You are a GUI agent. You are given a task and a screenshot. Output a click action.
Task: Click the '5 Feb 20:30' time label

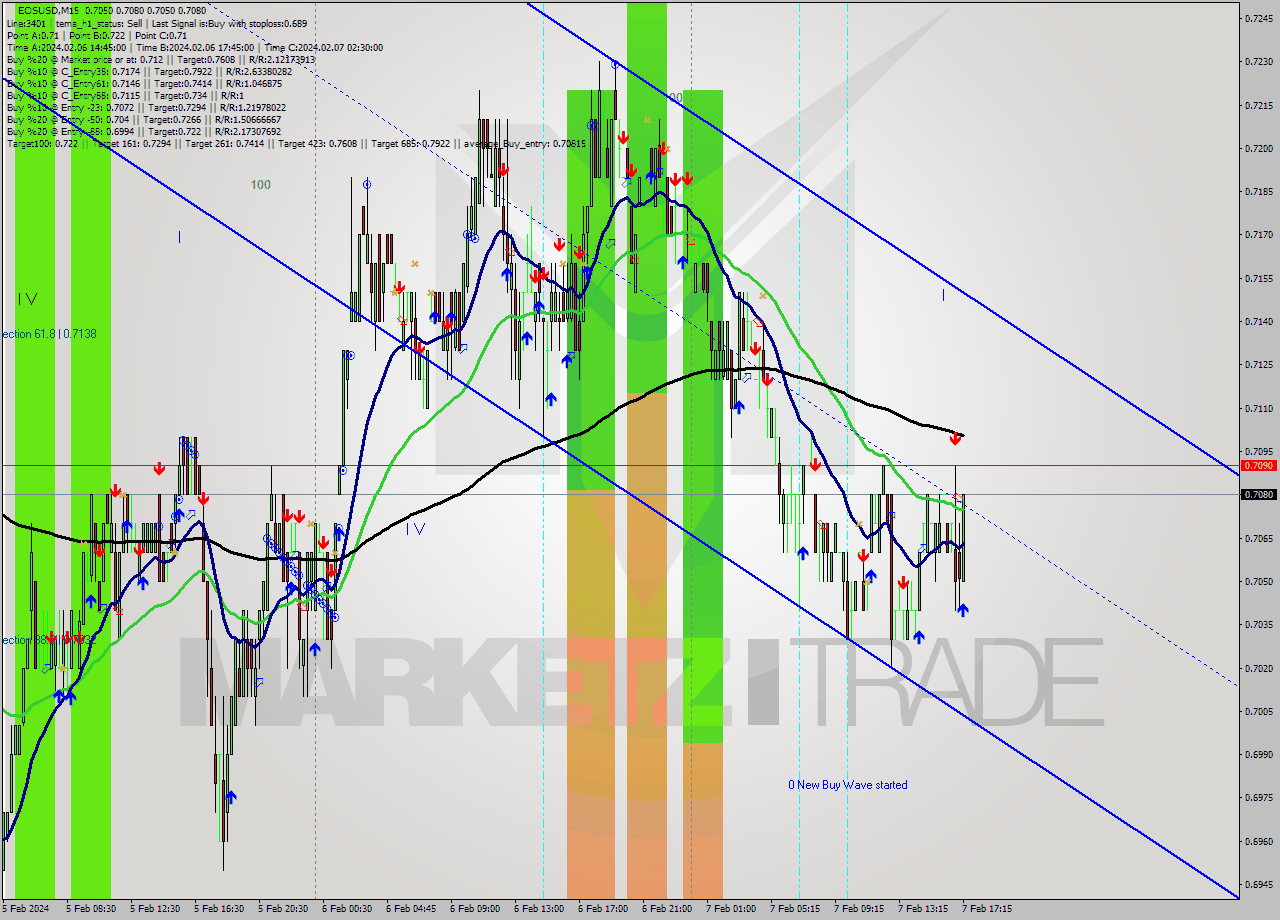[283, 909]
